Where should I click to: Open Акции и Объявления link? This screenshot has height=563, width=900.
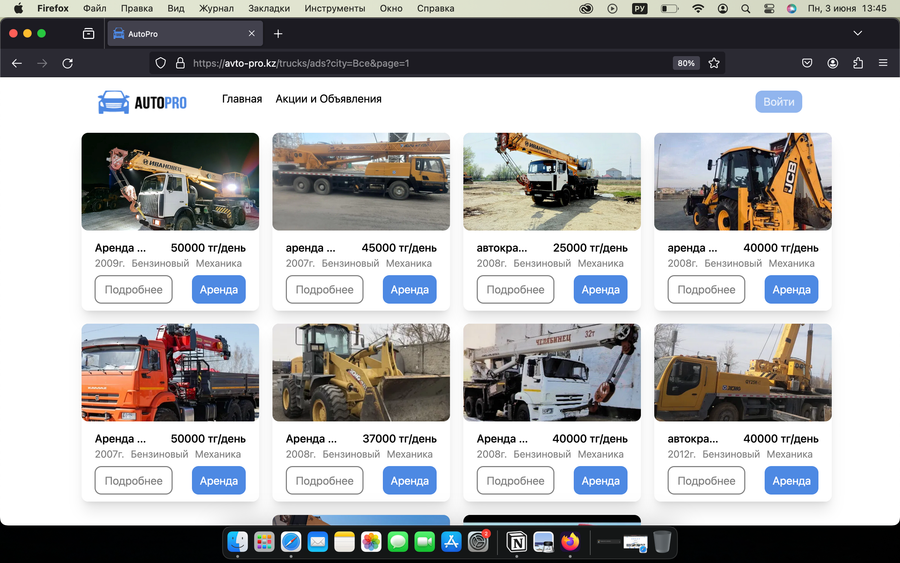tap(328, 99)
